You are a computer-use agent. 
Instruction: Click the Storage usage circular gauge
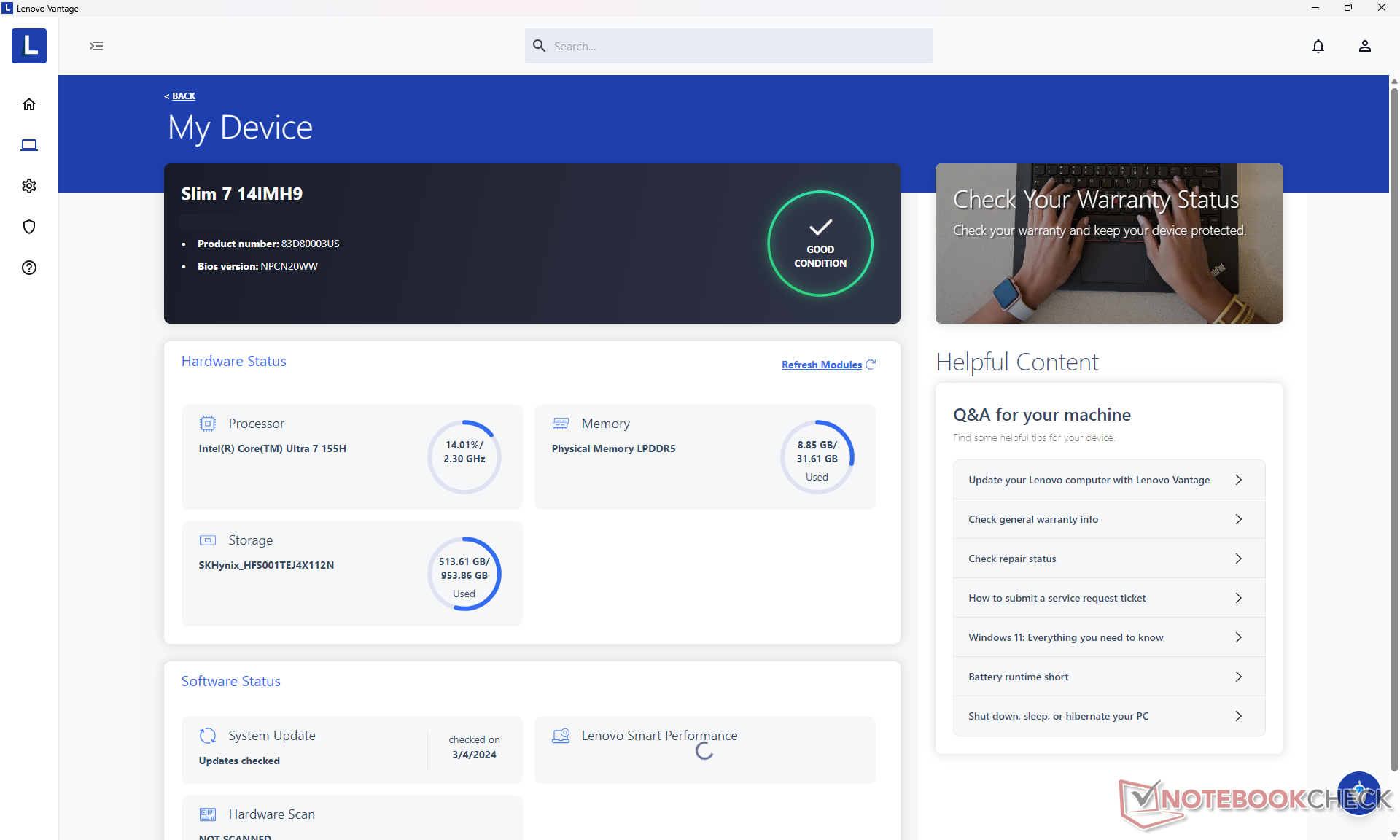pos(464,574)
